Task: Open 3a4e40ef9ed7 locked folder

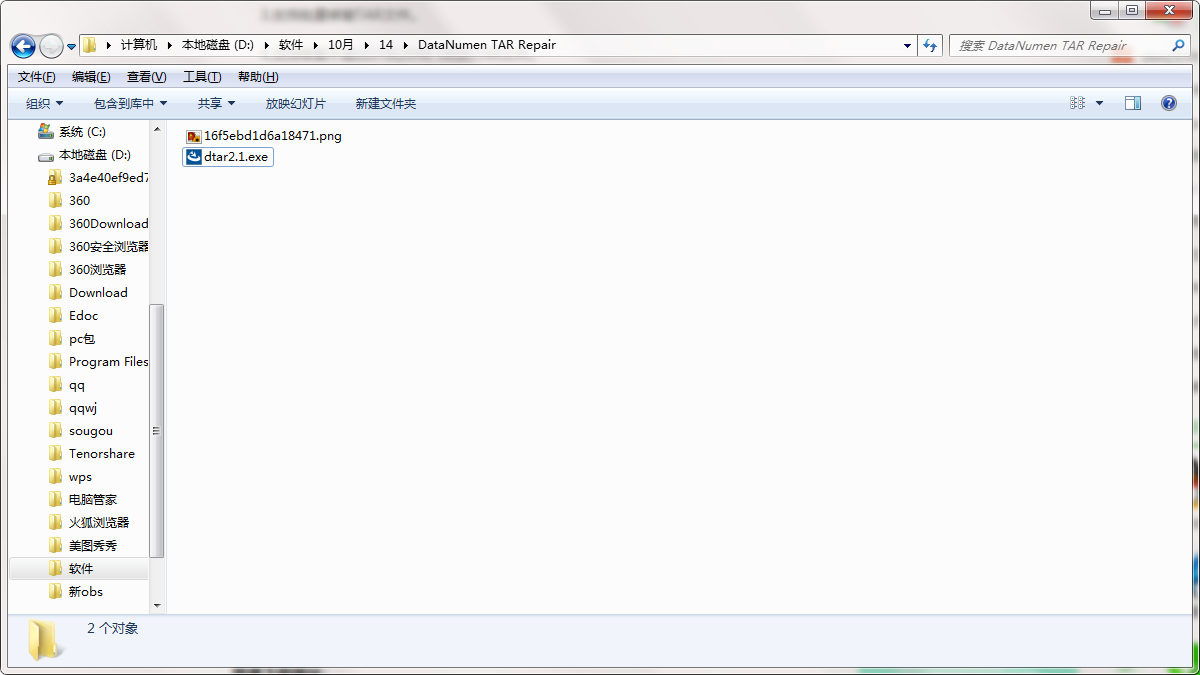Action: pos(98,178)
